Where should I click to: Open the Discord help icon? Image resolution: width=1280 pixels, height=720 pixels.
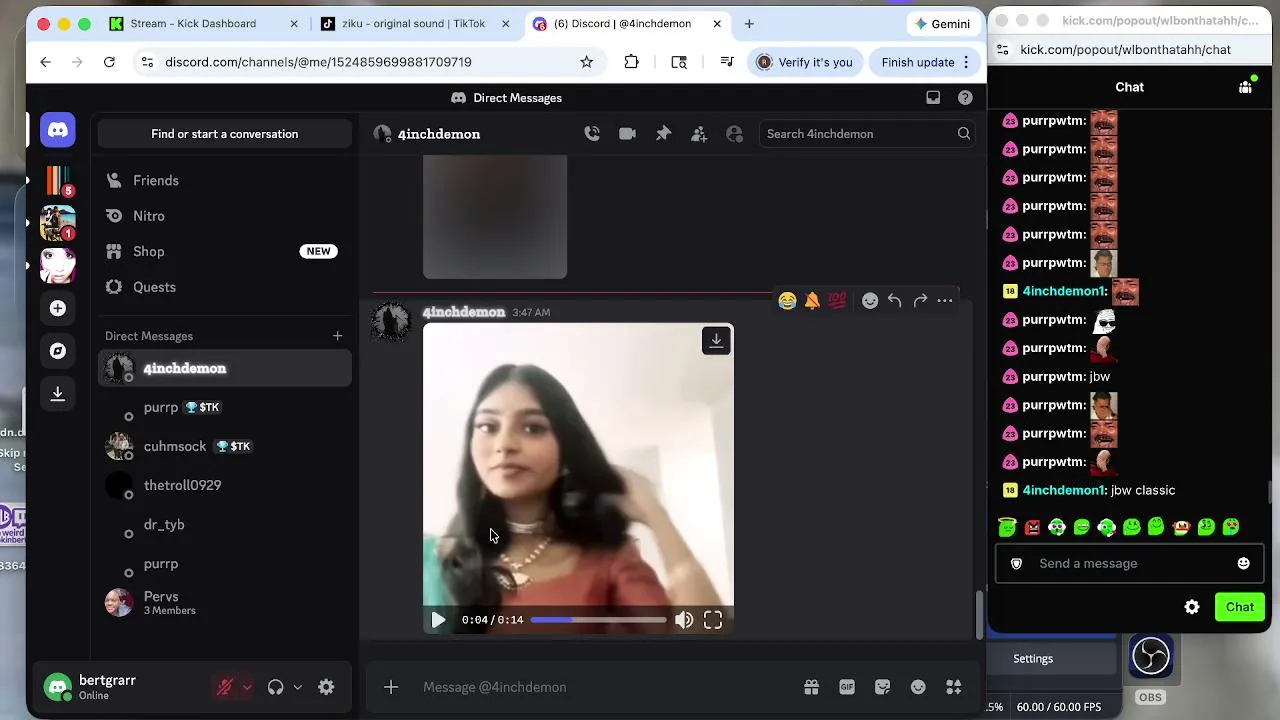[965, 98]
